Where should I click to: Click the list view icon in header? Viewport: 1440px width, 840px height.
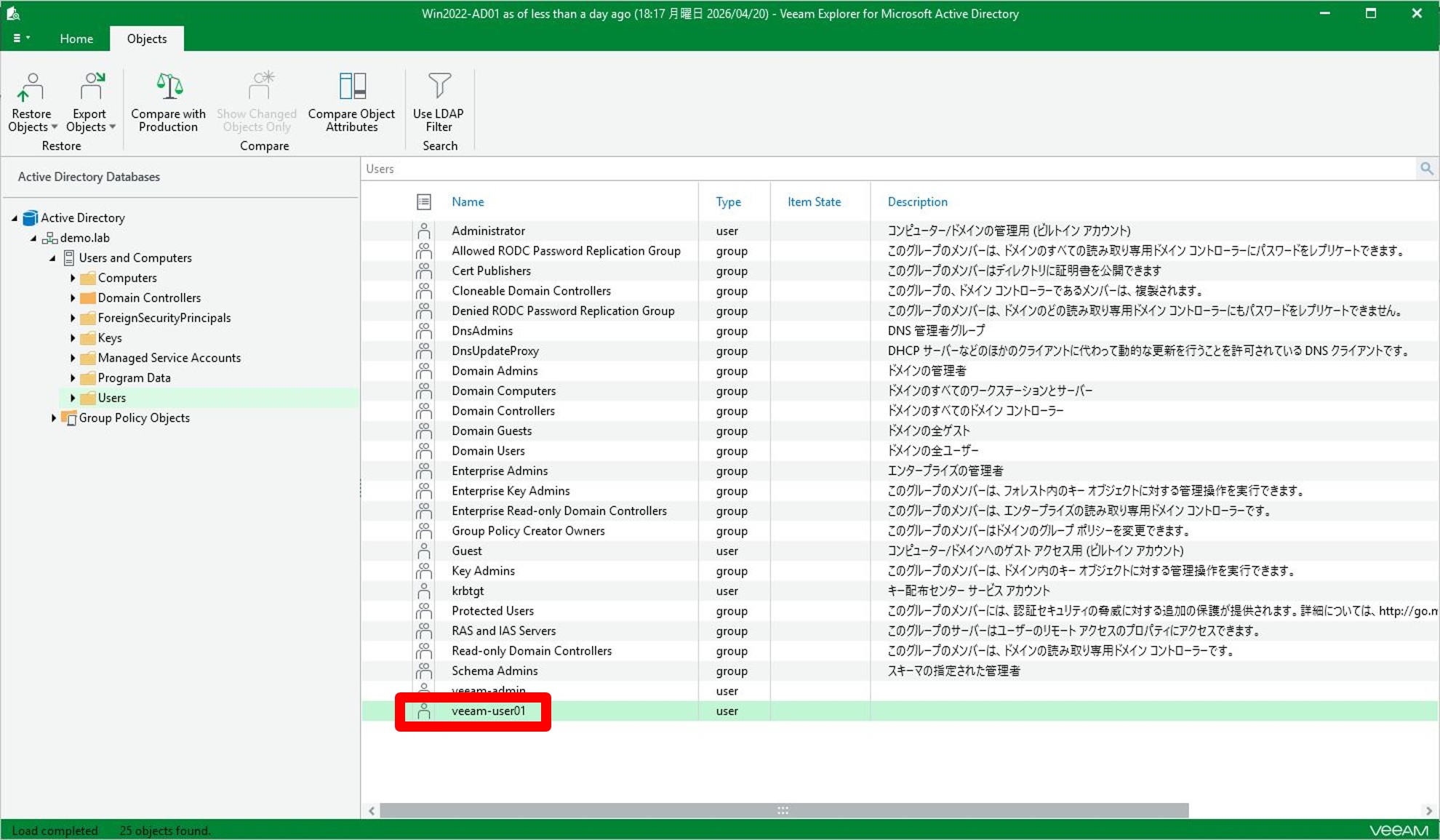point(424,201)
